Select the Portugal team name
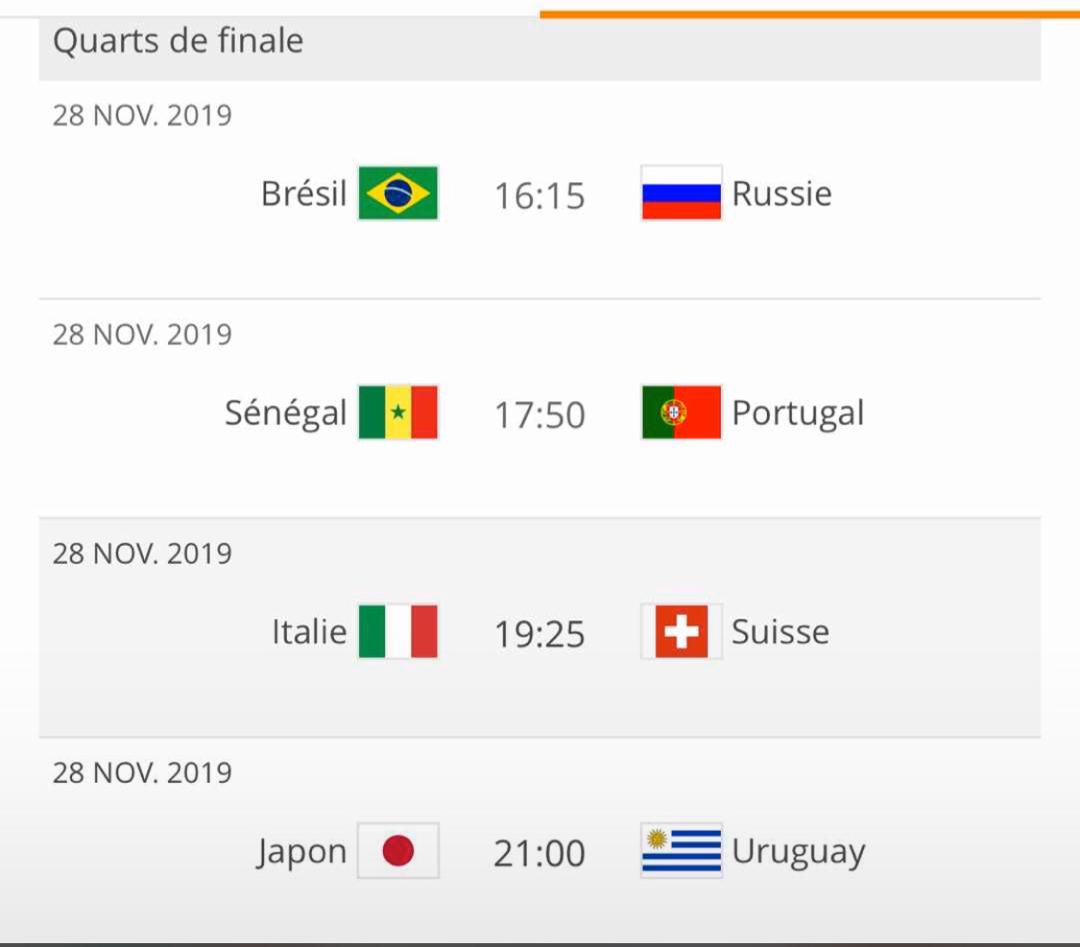This screenshot has height=947, width=1080. pos(798,413)
